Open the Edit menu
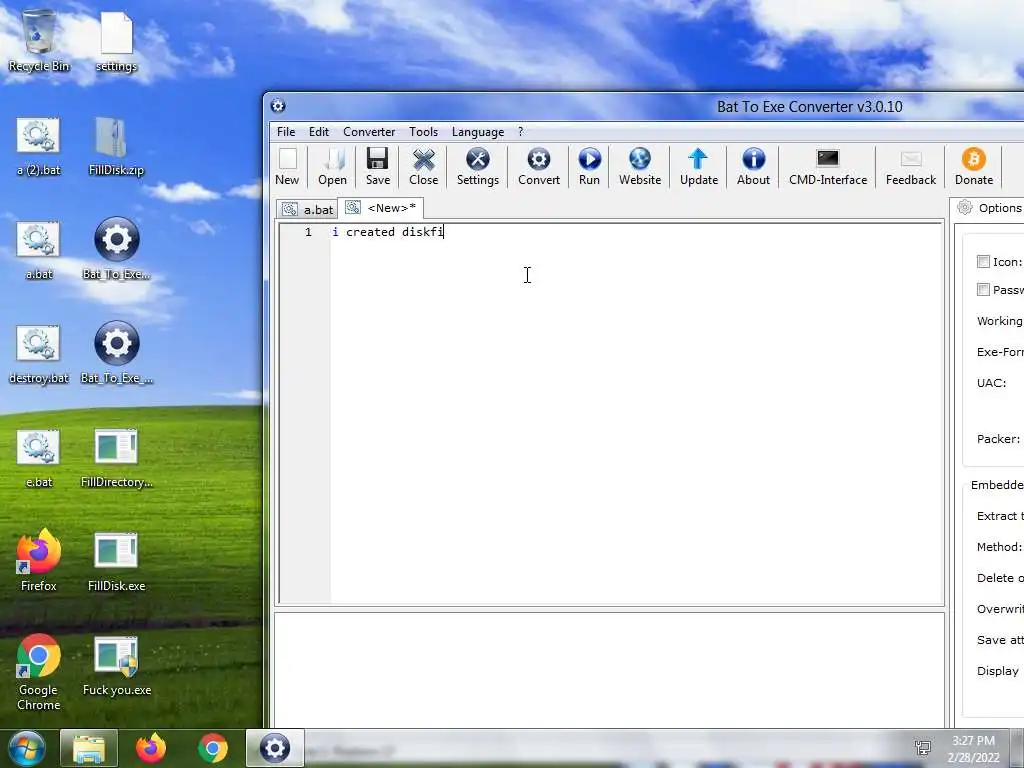The image size is (1024, 768). point(319,132)
